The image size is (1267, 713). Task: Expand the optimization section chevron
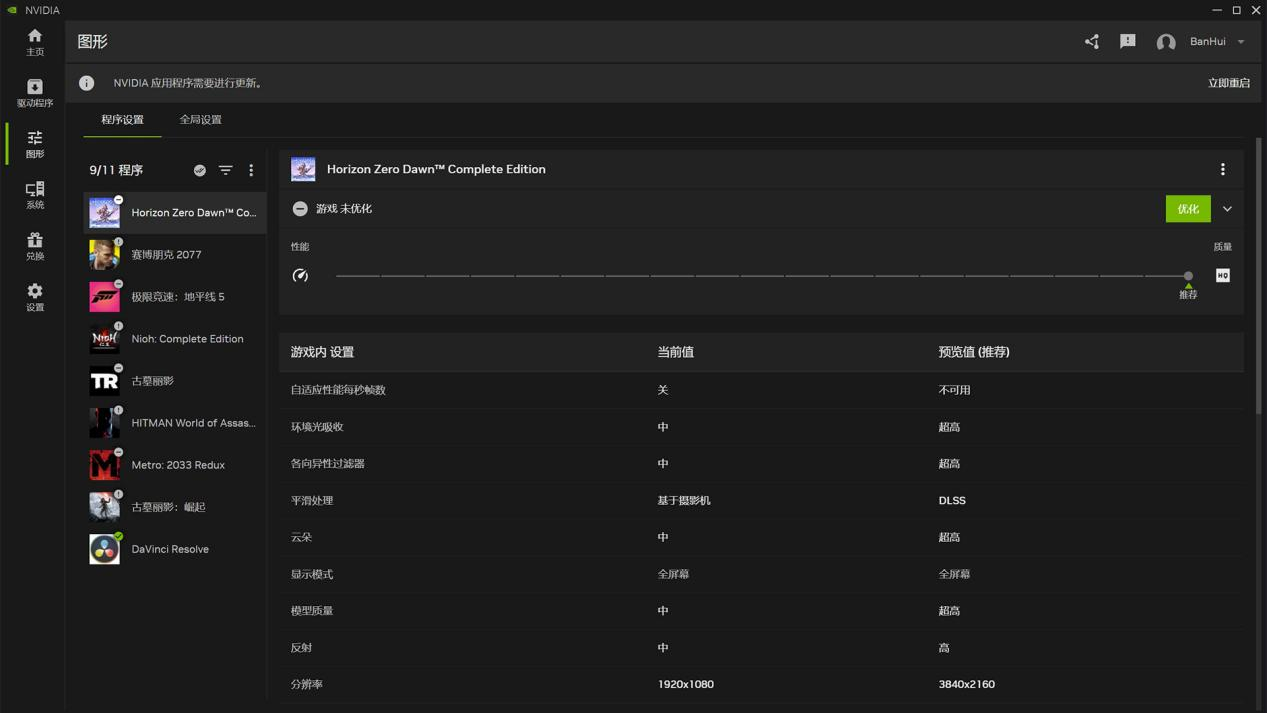pyautogui.click(x=1227, y=209)
